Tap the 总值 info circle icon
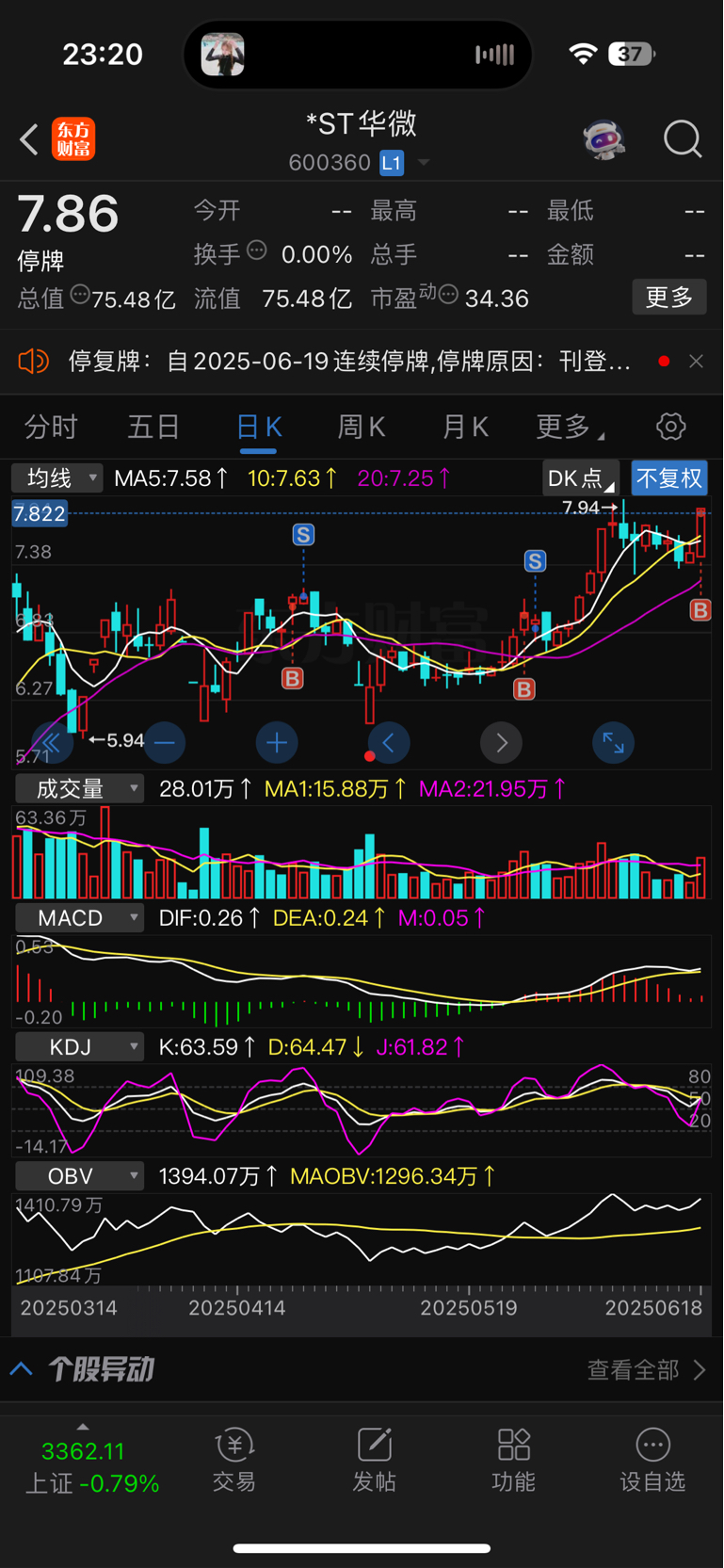The height and width of the screenshot is (1568, 724). [x=80, y=295]
